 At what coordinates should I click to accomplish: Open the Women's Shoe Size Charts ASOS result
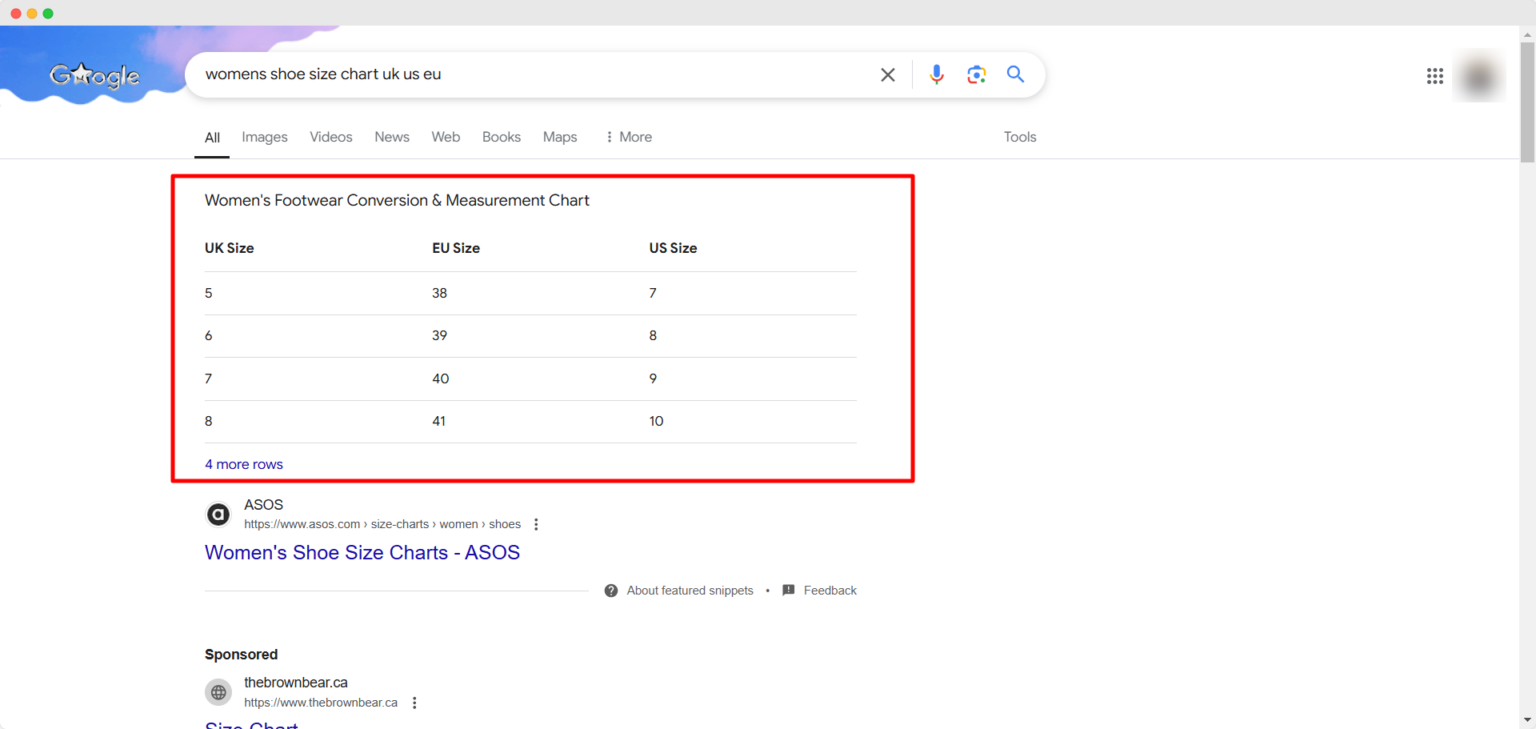(362, 552)
